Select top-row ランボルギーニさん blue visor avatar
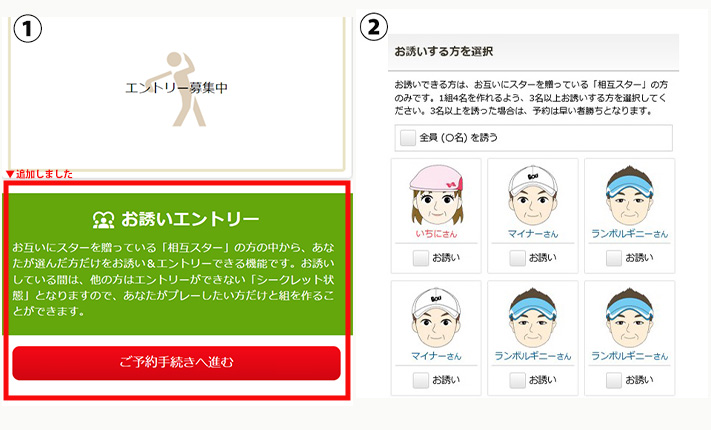711x430 pixels. pyautogui.click(x=629, y=195)
